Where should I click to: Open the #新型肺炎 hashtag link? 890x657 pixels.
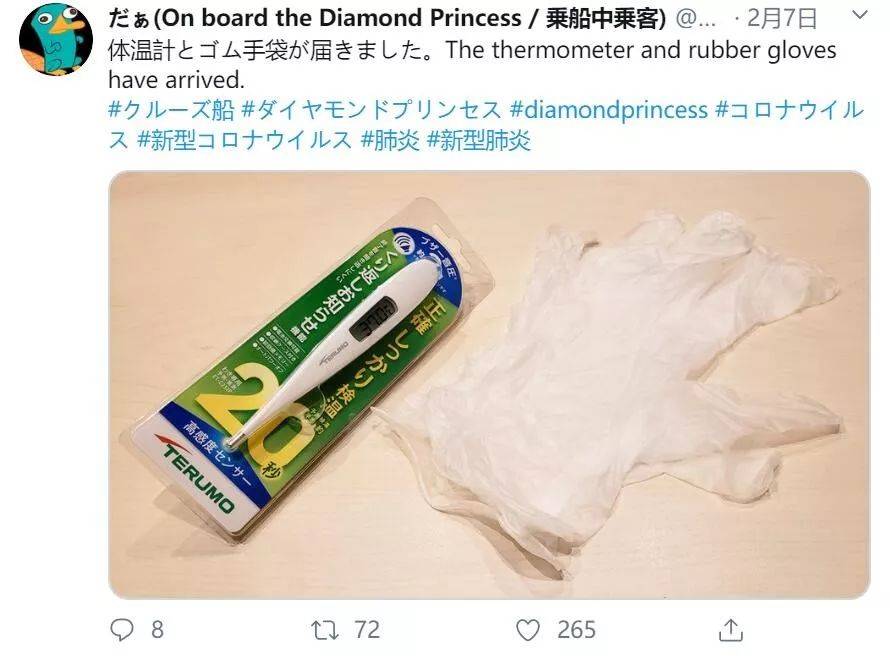coord(478,140)
